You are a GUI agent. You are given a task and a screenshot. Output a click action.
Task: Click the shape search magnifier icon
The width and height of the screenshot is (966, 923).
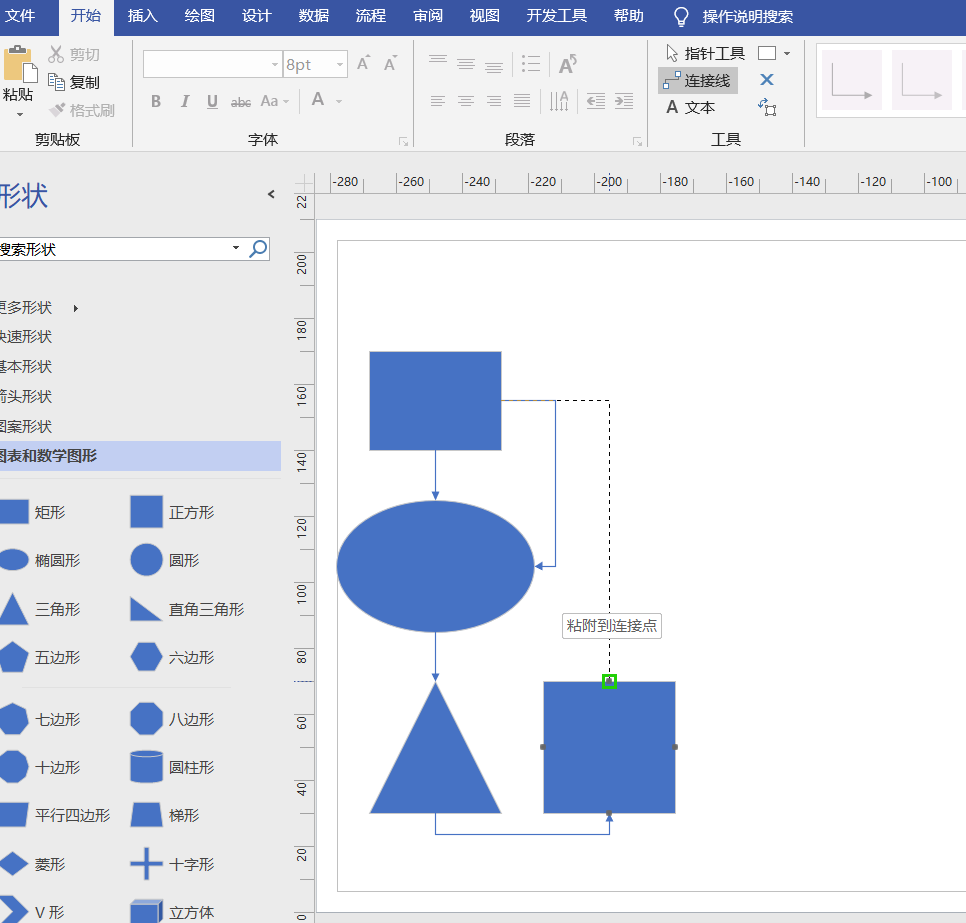258,249
